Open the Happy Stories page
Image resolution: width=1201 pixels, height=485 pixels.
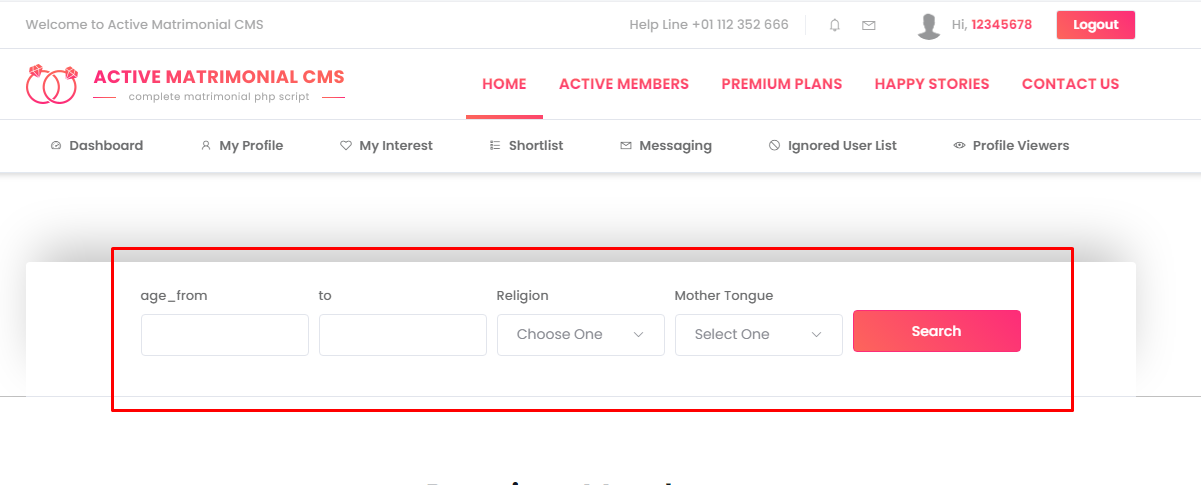tap(932, 84)
